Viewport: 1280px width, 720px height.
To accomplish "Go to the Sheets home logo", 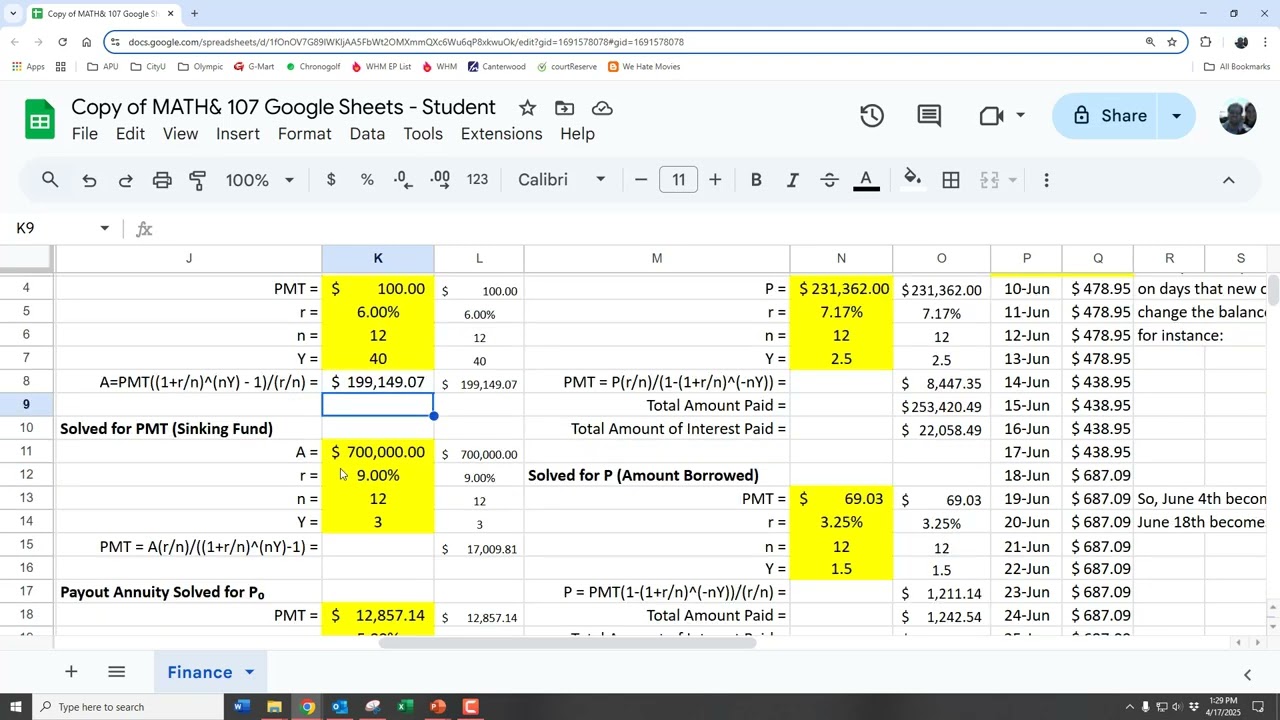I will point(40,120).
